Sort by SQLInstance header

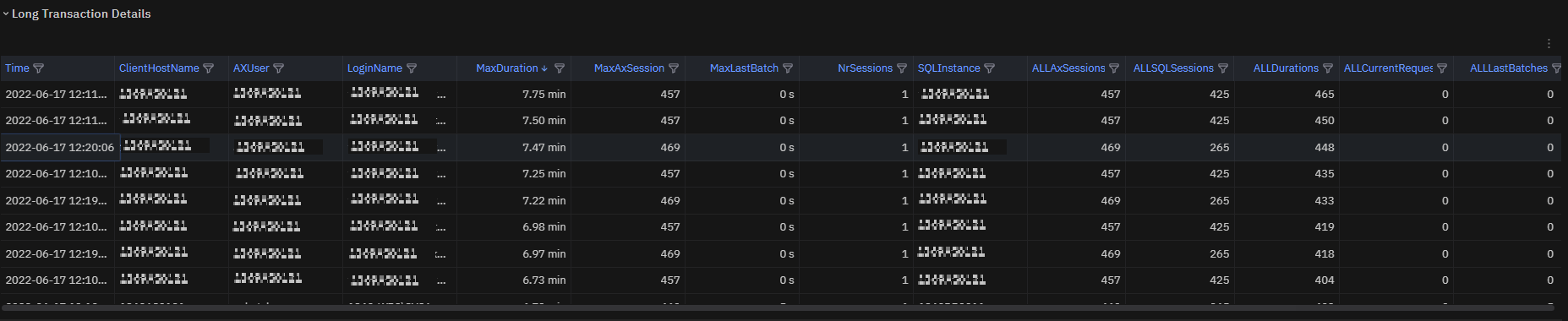tap(949, 68)
